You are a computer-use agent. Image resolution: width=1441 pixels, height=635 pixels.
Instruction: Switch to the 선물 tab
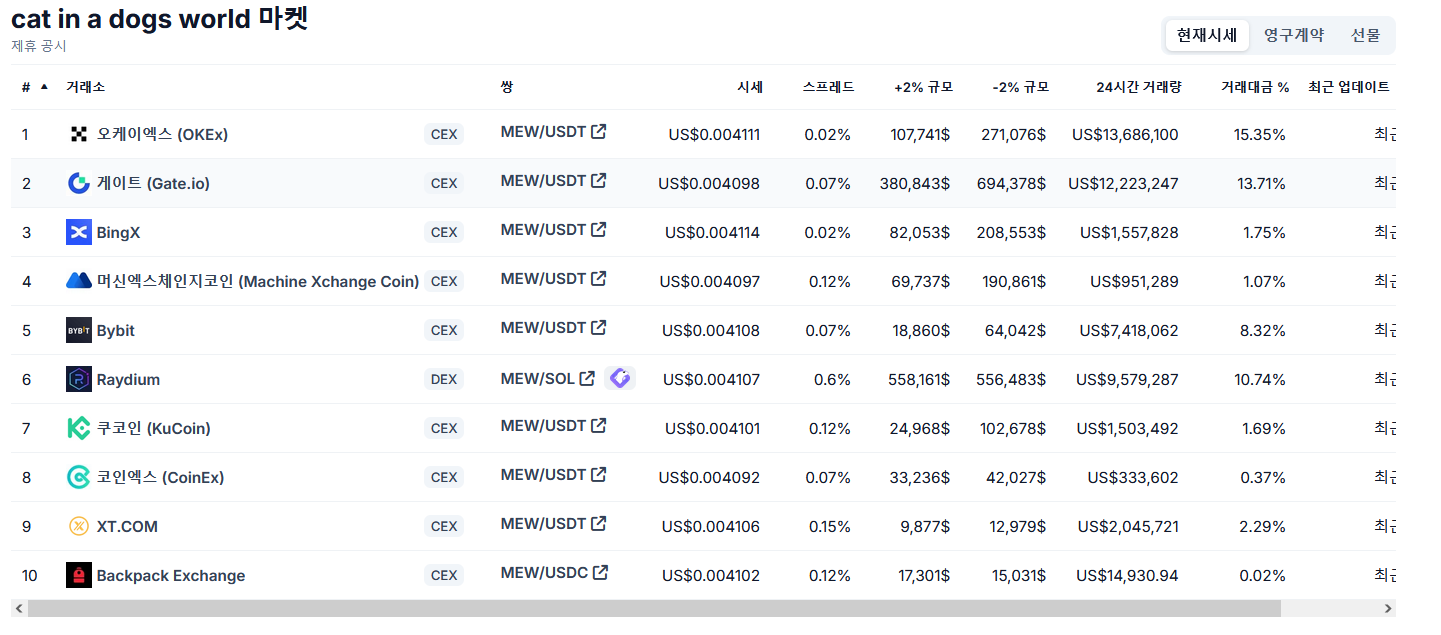tap(1365, 35)
